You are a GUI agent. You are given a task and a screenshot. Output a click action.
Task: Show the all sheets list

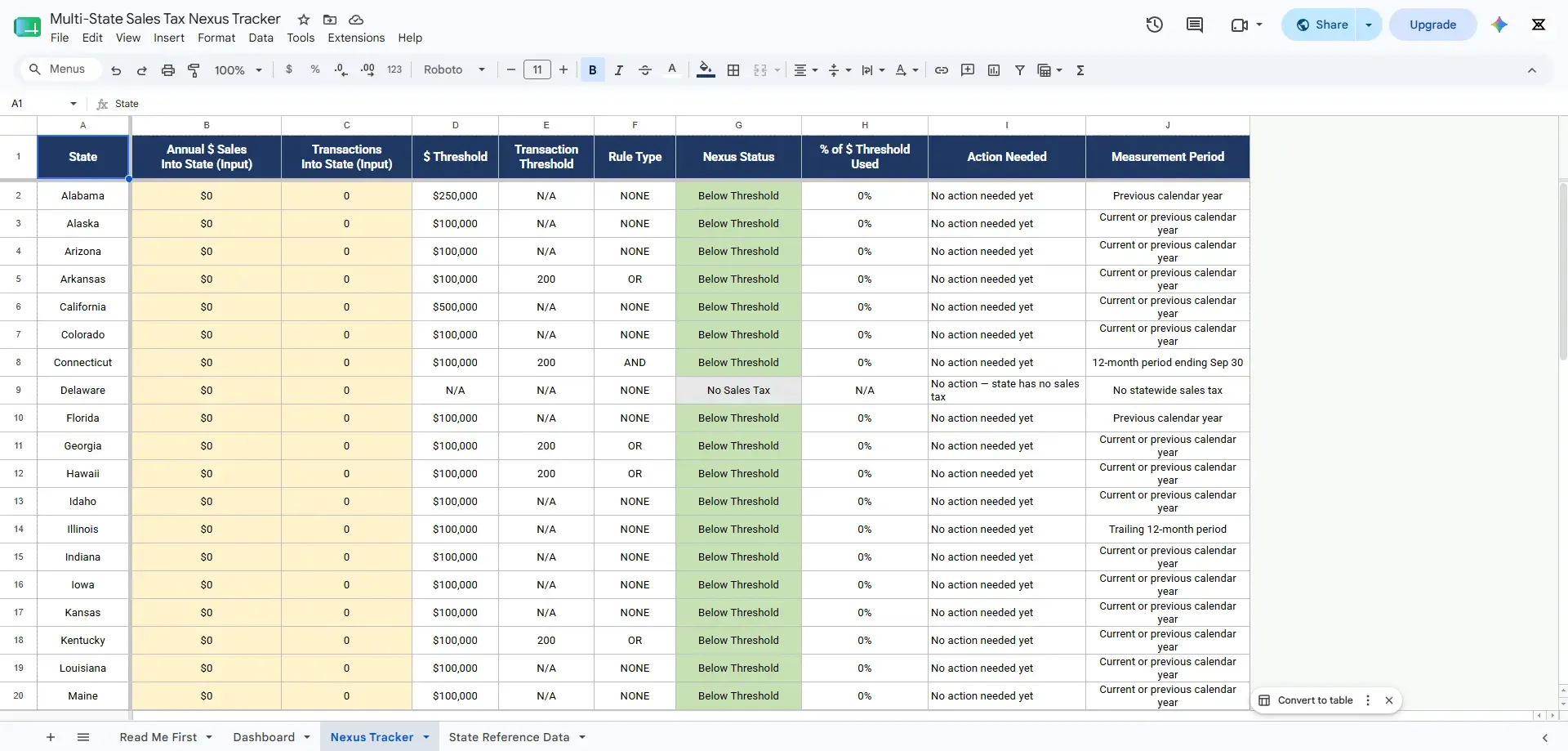coord(83,737)
